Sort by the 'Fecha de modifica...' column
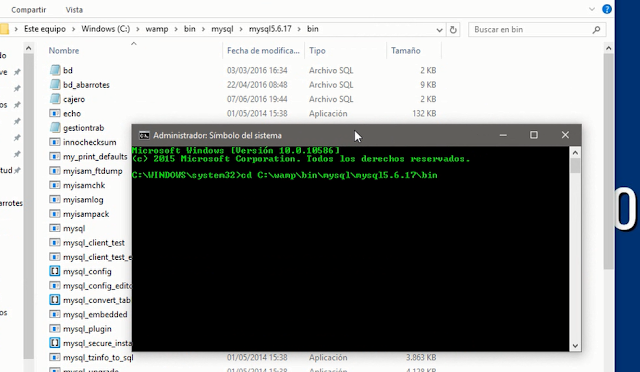 (x=263, y=51)
